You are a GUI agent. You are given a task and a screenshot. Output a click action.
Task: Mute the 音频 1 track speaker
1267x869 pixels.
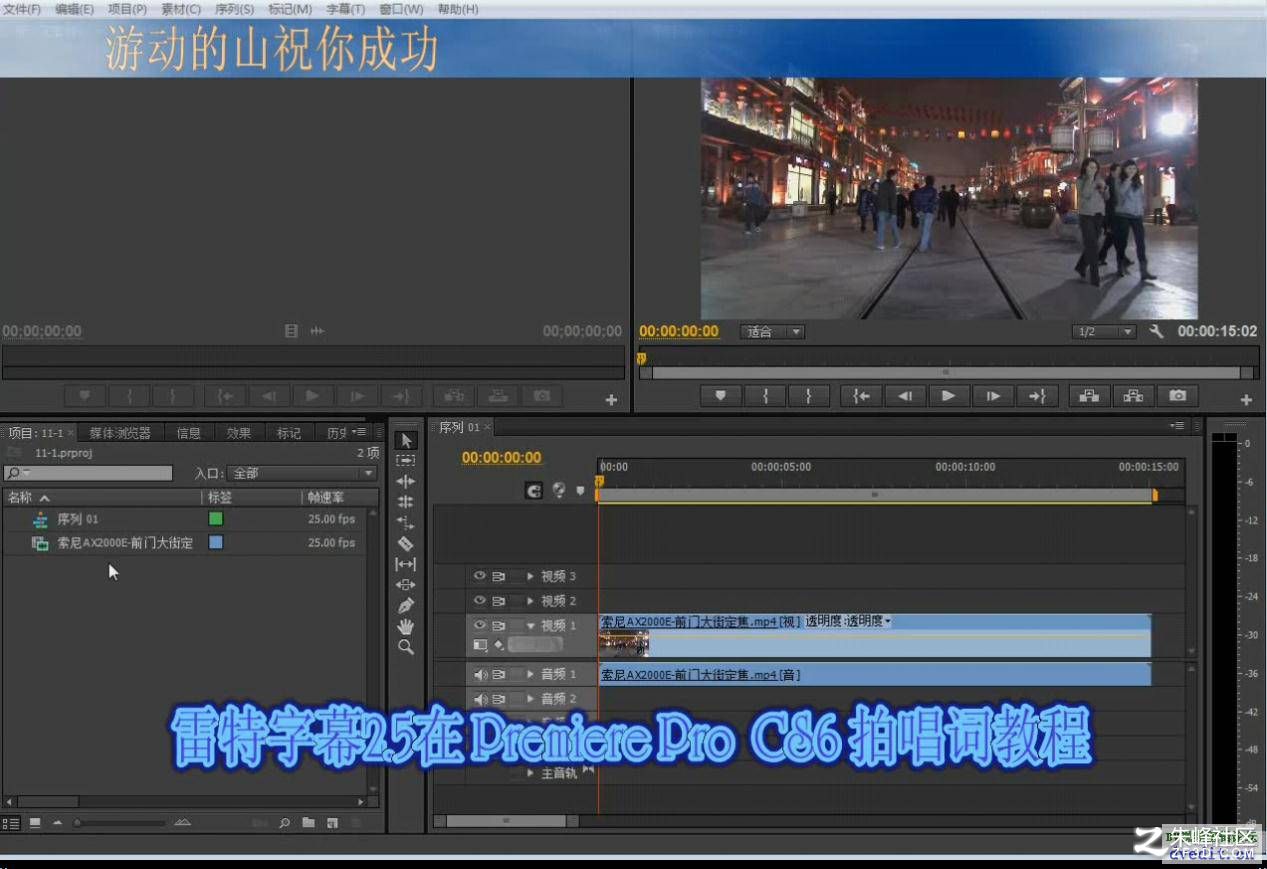point(480,674)
